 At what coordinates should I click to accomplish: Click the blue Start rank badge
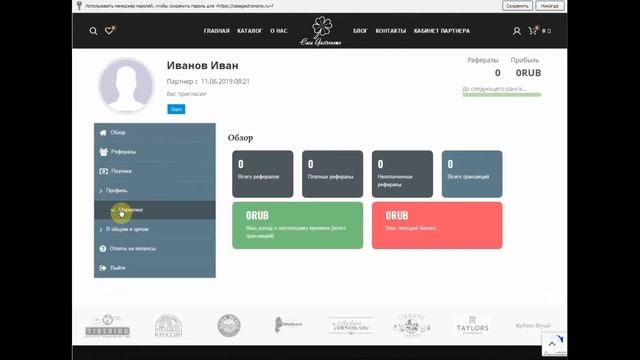click(176, 109)
